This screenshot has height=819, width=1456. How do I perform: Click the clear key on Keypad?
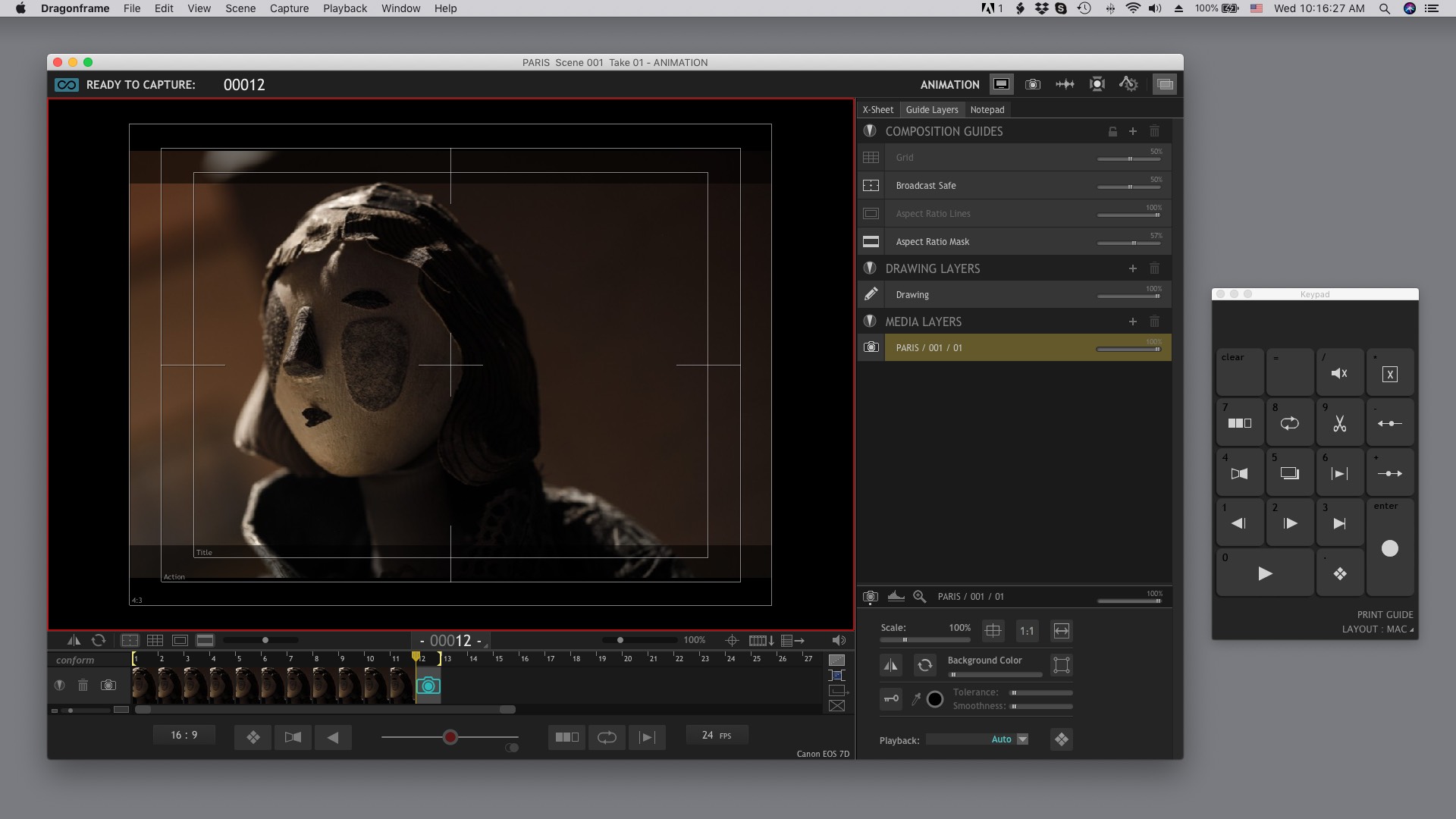click(1240, 372)
